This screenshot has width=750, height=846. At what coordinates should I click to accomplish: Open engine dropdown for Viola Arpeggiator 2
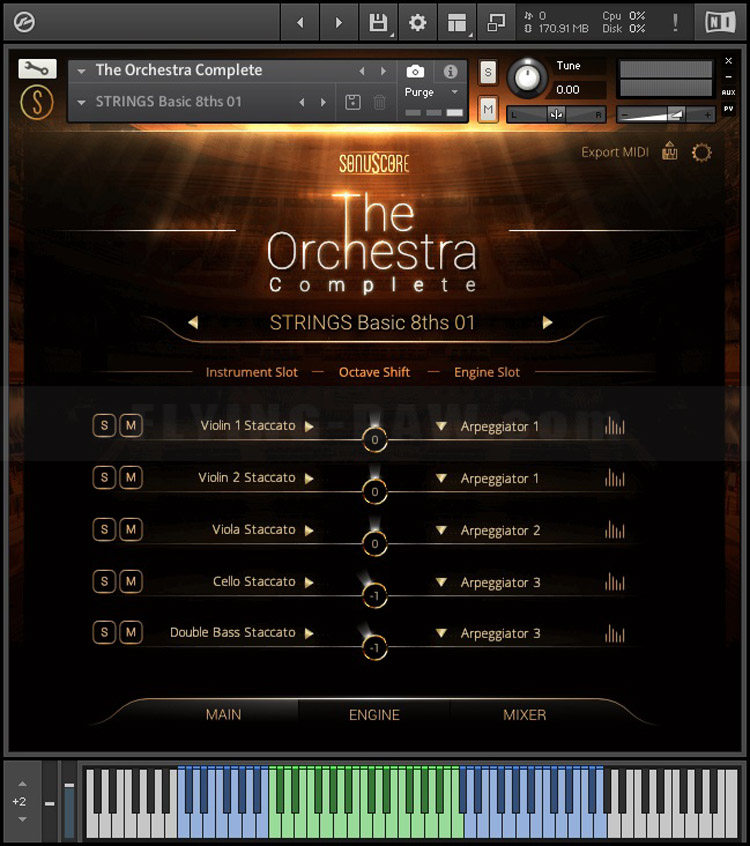[441, 530]
